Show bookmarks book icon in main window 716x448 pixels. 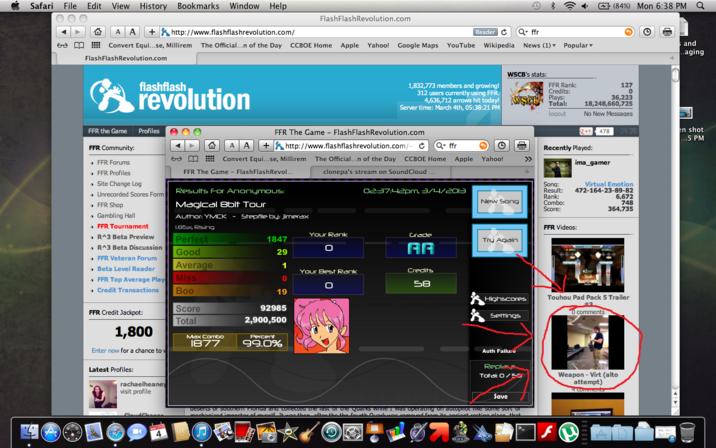(x=79, y=45)
